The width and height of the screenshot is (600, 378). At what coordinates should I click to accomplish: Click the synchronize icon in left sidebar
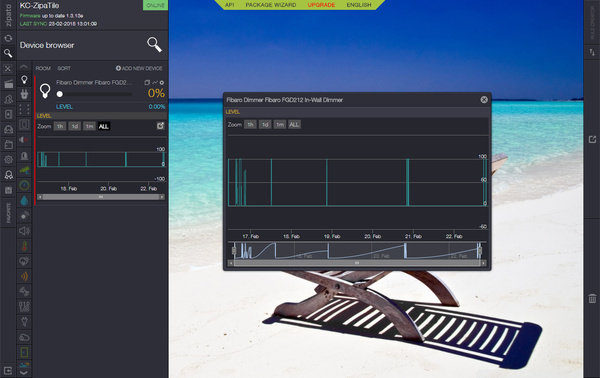click(8, 38)
